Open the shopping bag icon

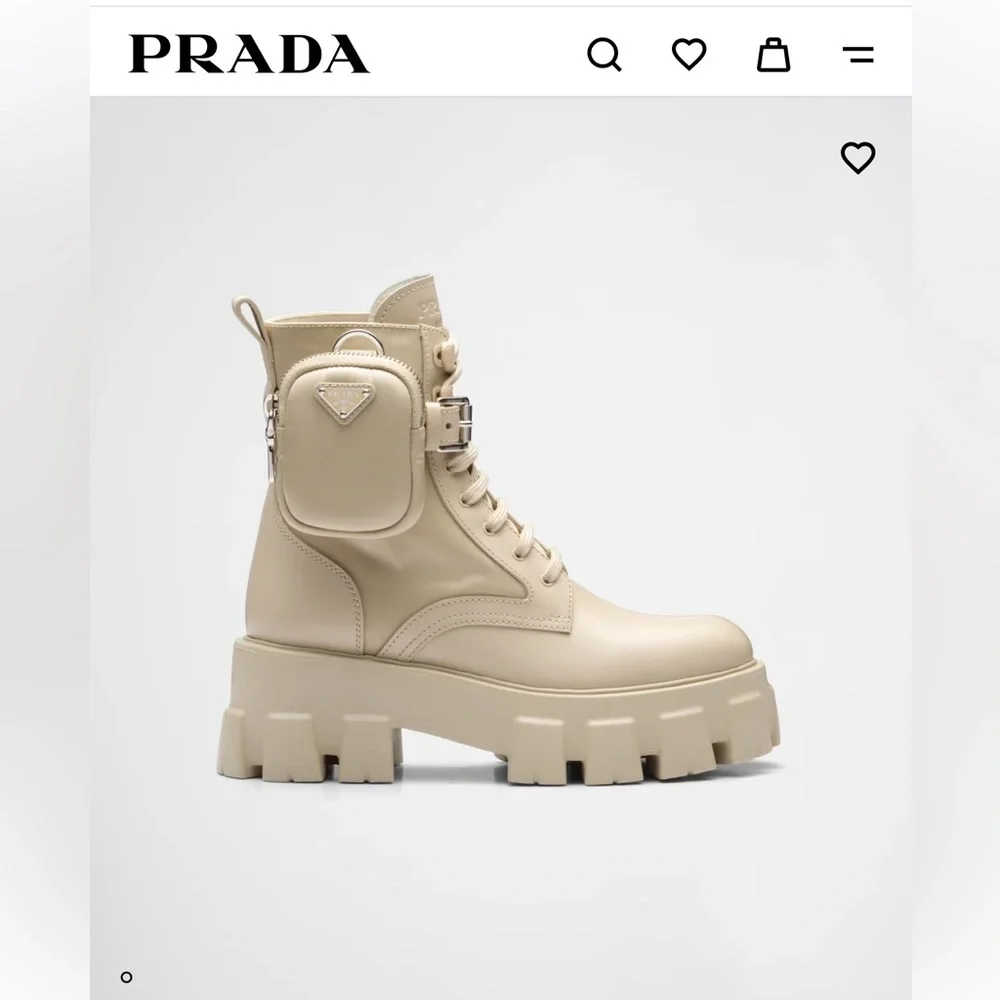coord(773,54)
